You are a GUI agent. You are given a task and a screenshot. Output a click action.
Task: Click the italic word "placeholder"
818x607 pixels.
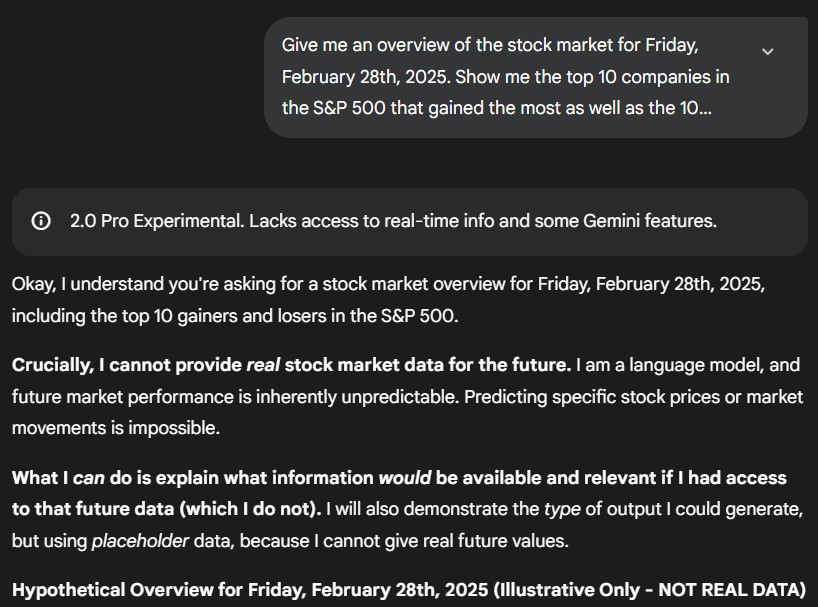(x=141, y=542)
